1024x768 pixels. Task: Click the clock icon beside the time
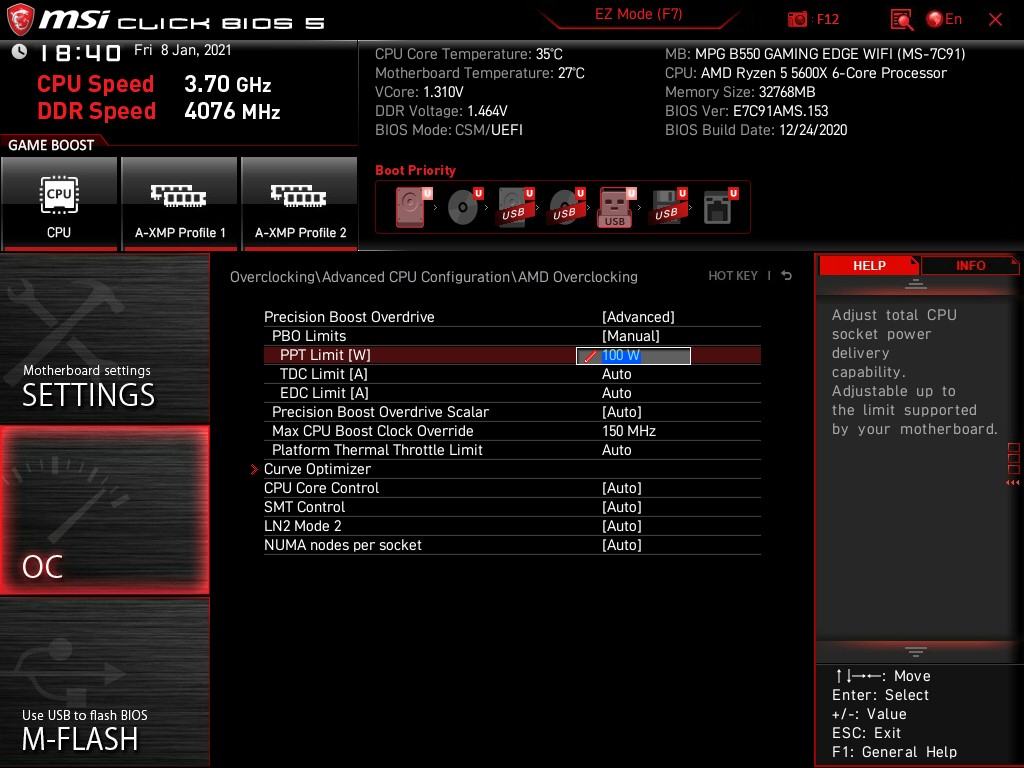click(x=19, y=52)
